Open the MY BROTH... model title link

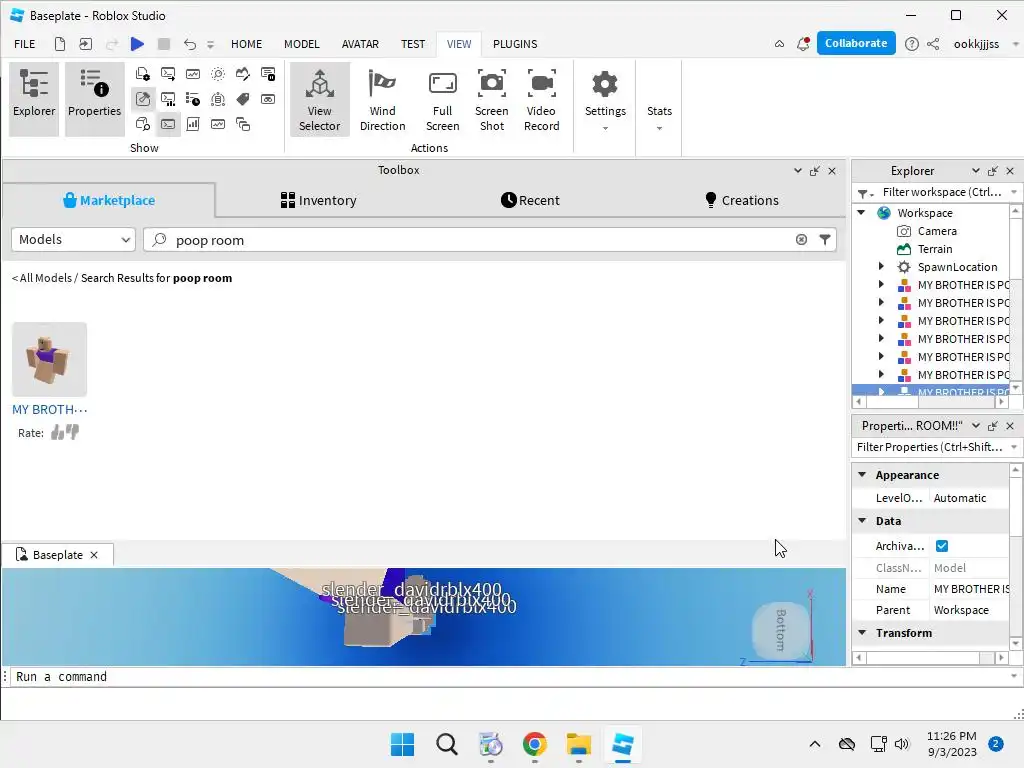point(50,409)
